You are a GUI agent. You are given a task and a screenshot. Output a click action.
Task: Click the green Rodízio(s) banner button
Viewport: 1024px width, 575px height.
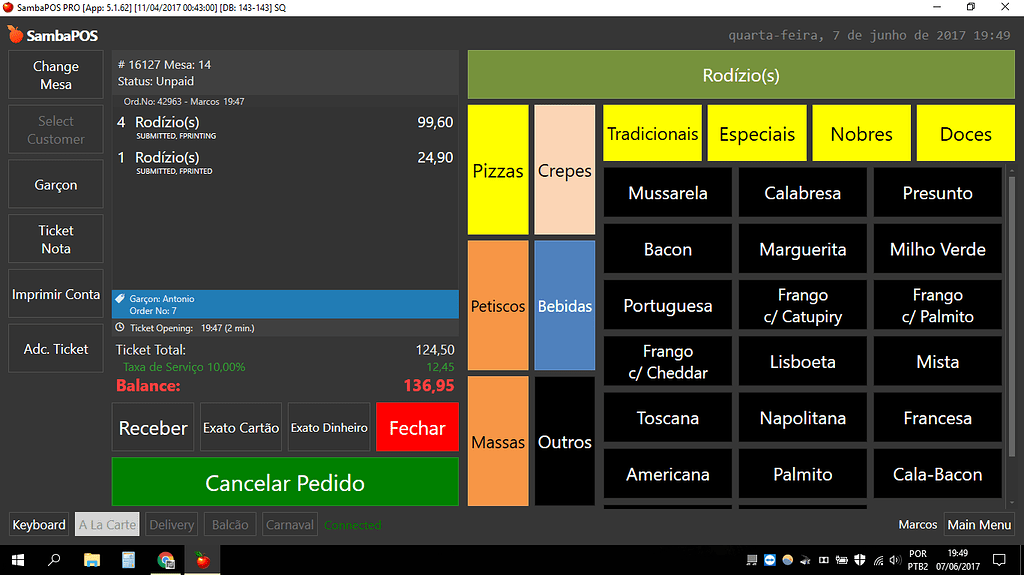tap(741, 75)
